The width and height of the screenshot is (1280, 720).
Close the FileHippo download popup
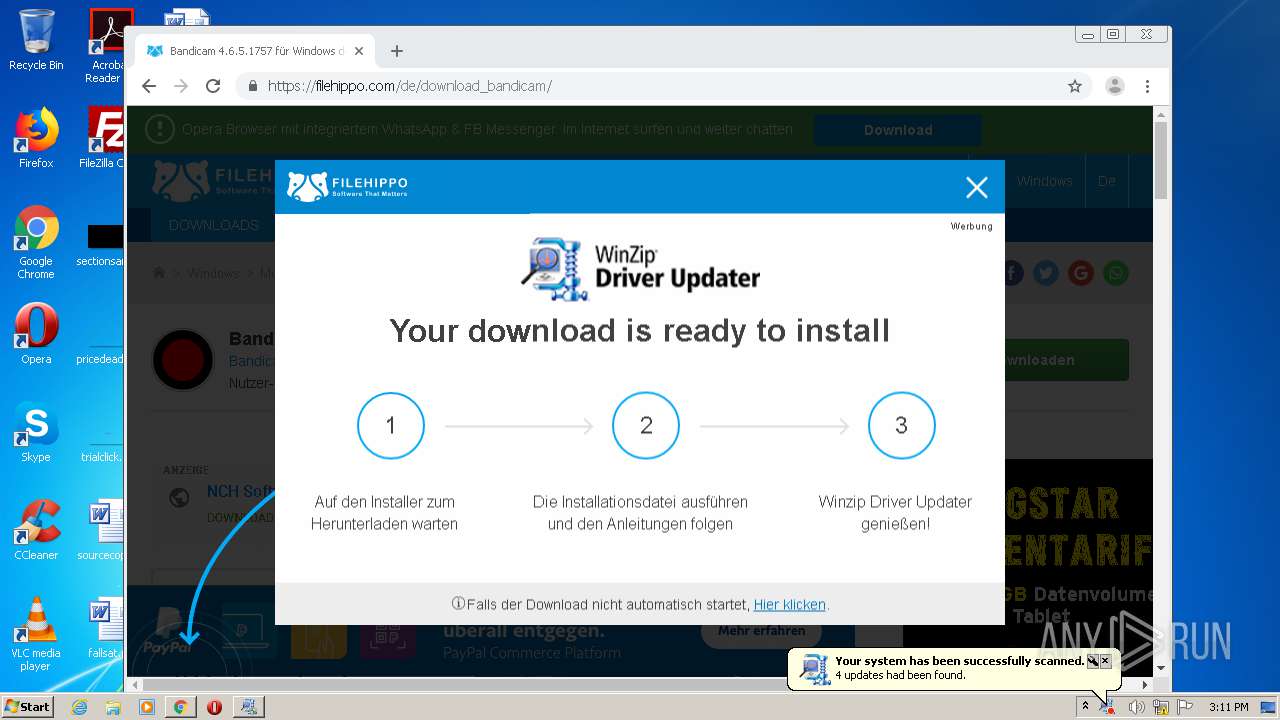pos(976,187)
